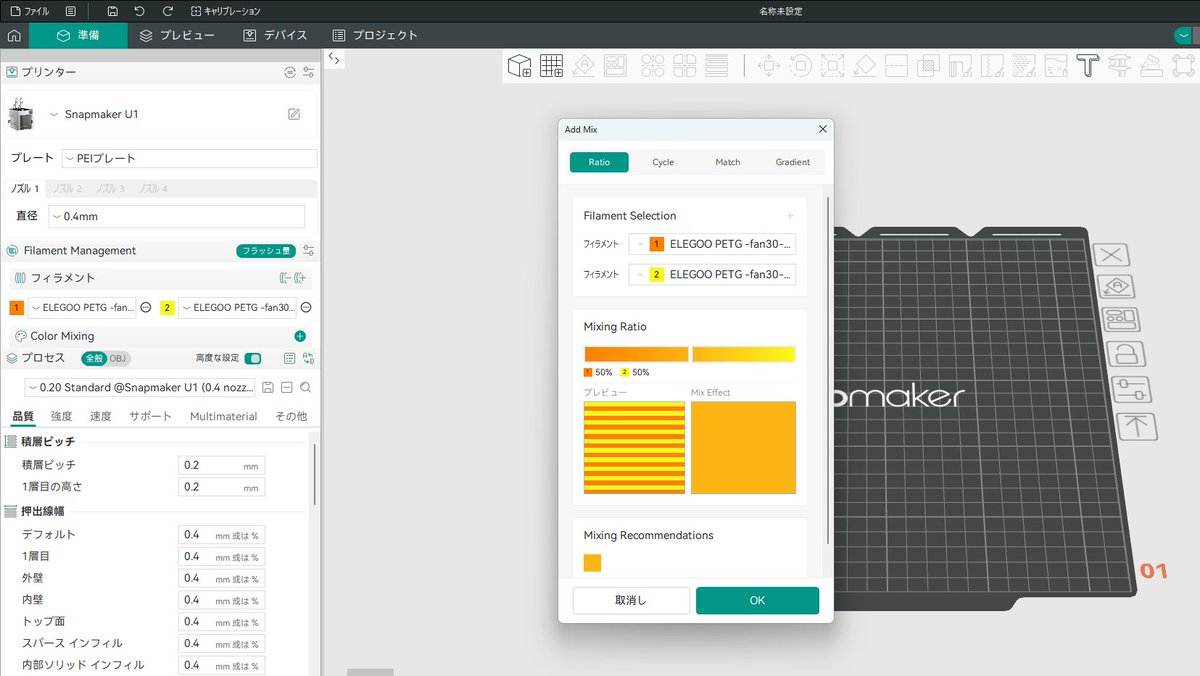Open the 0.20 Standard process preset dropdown

tap(140, 387)
